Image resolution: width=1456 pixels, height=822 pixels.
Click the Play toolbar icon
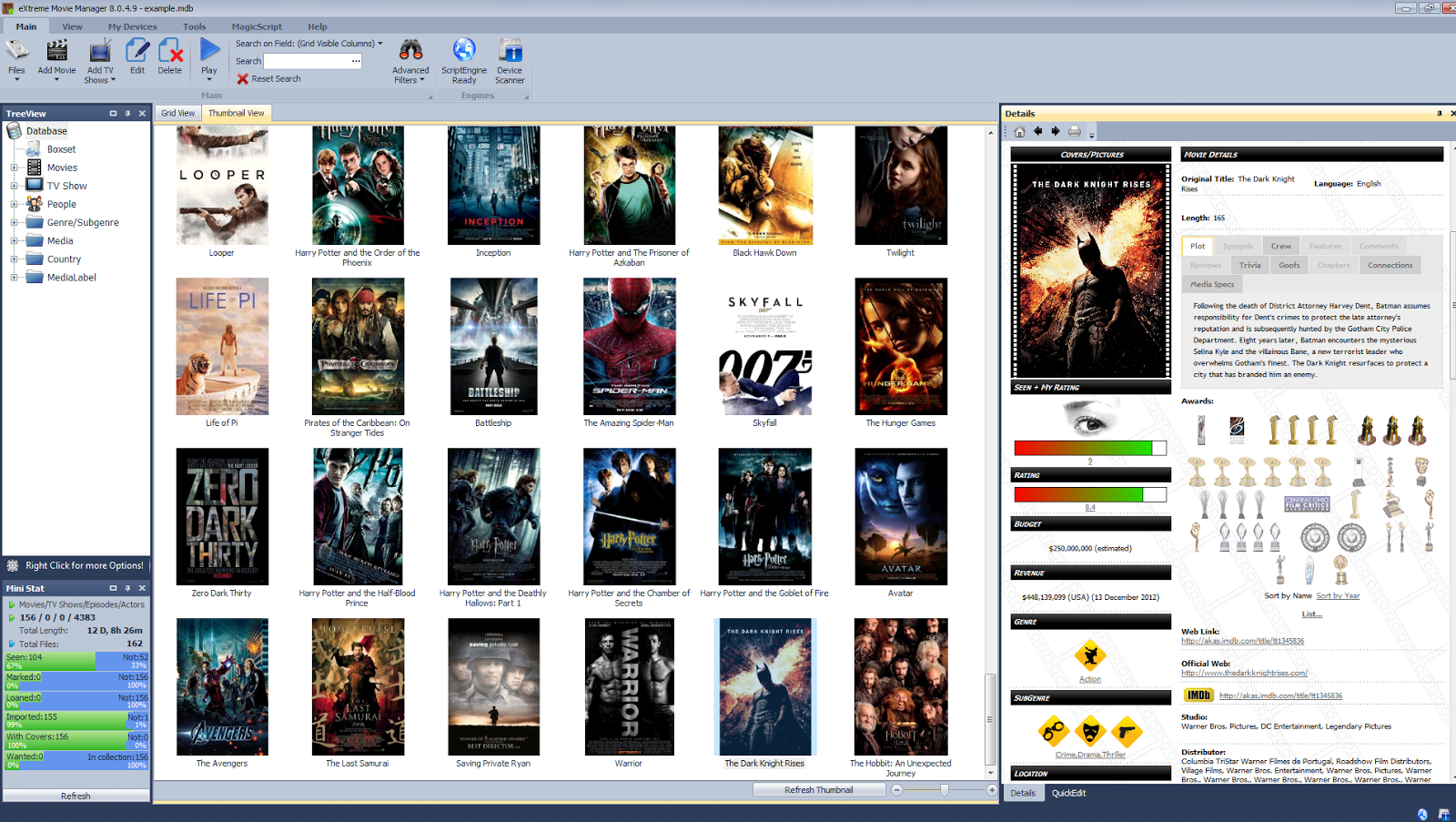click(x=209, y=49)
